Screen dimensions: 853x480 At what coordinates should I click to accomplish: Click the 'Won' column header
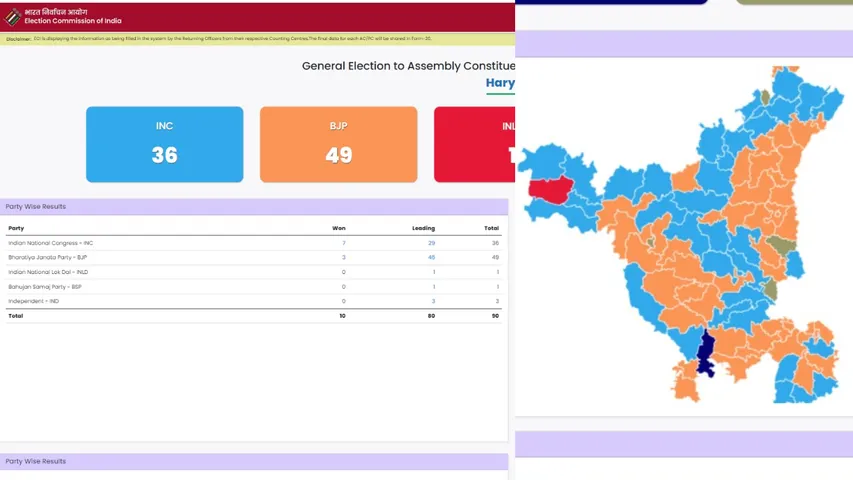click(339, 228)
